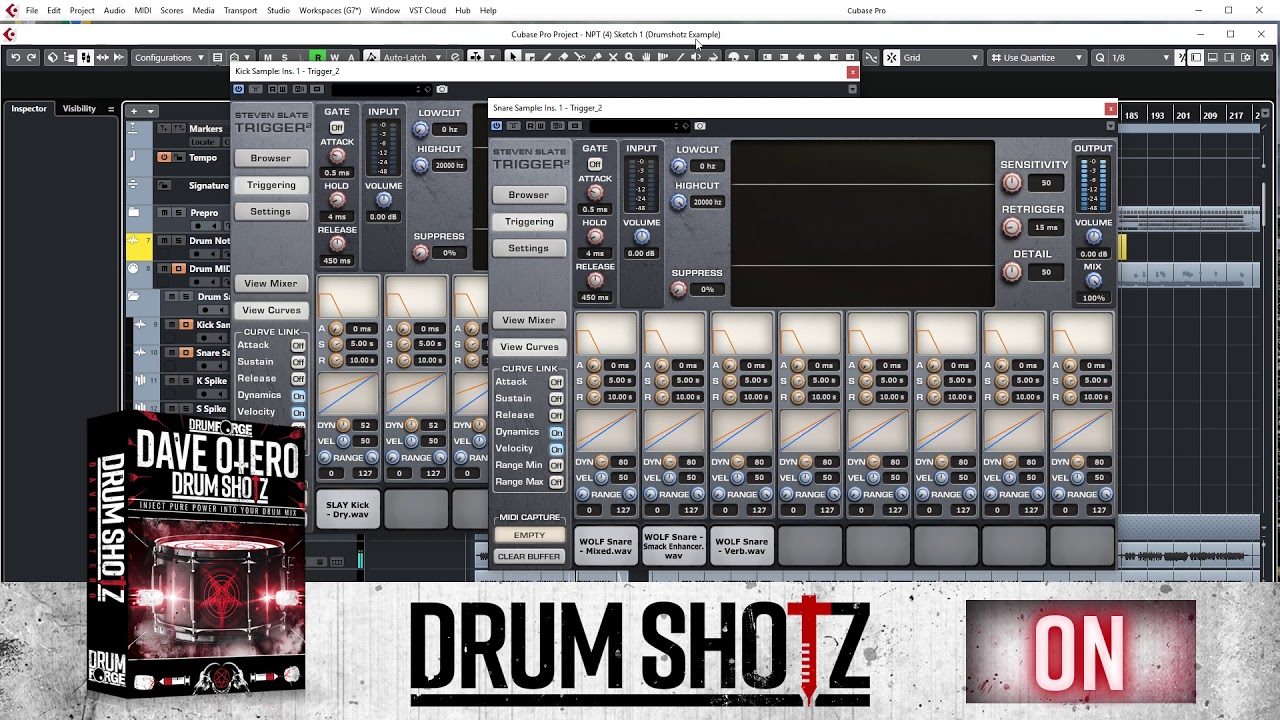
Task: Click the Snare Trigger plug-in power icon
Action: click(x=496, y=126)
